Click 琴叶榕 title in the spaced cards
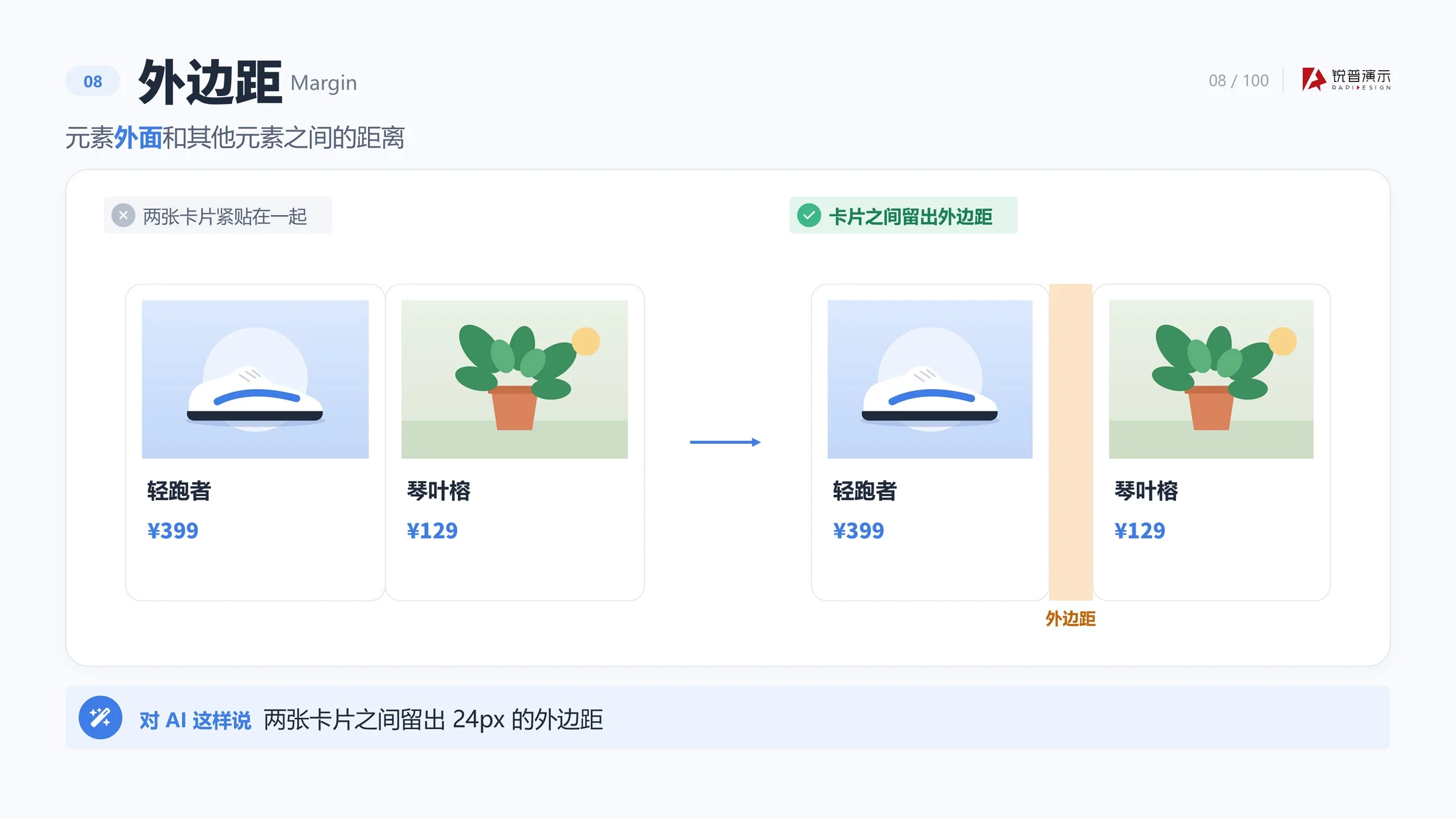 coord(1146,491)
